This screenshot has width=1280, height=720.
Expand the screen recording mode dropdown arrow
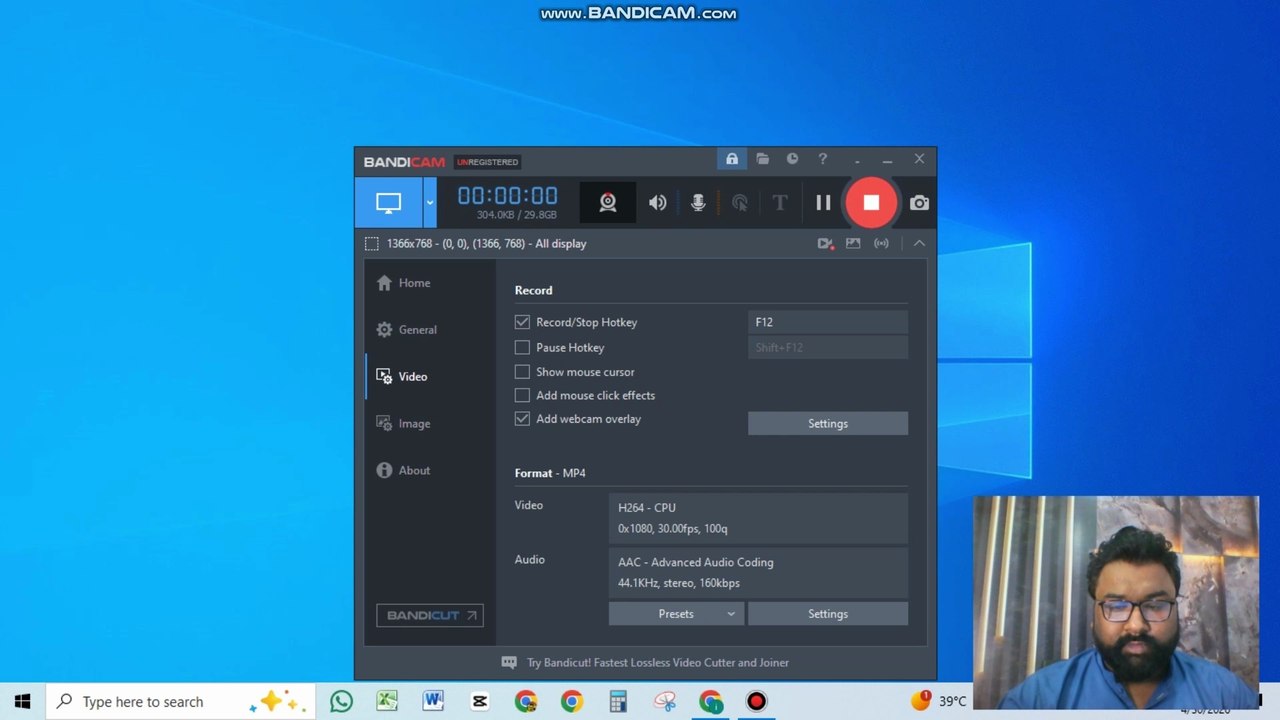[x=430, y=203]
